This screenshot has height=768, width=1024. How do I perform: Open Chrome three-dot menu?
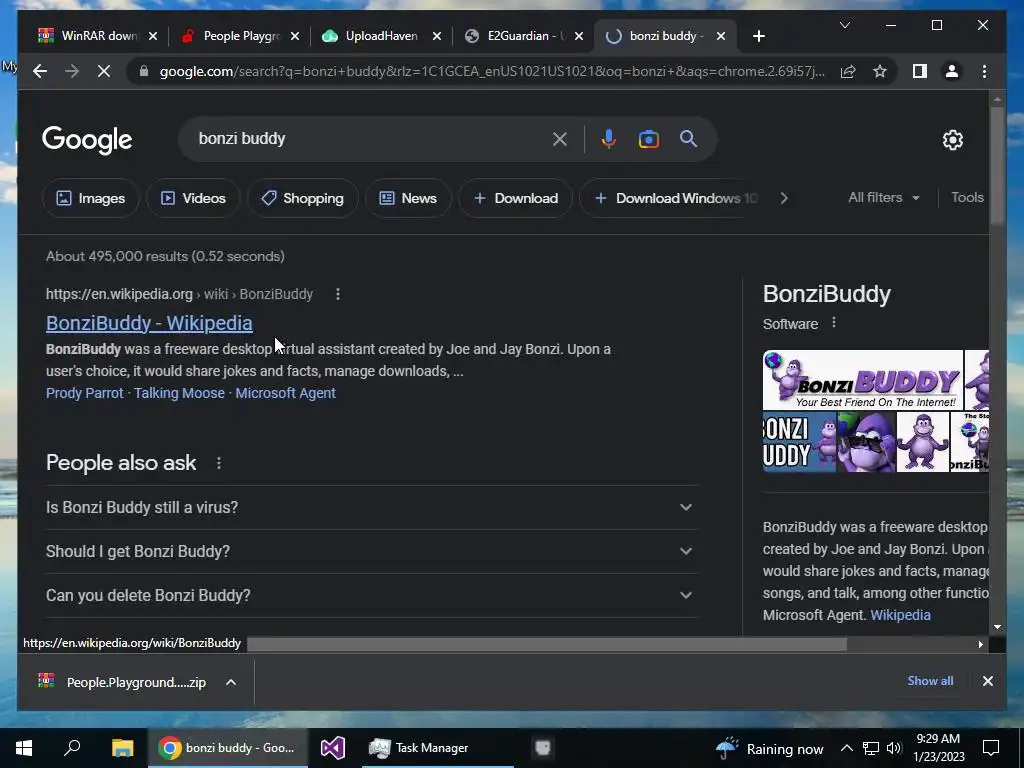[984, 71]
